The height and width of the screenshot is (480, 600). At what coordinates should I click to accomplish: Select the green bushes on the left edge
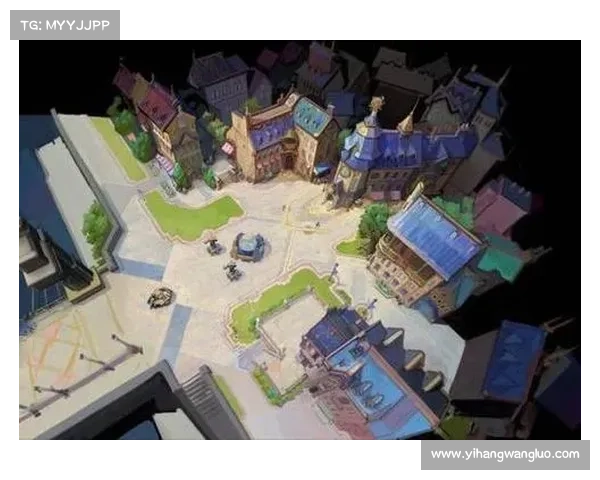[x=97, y=225]
